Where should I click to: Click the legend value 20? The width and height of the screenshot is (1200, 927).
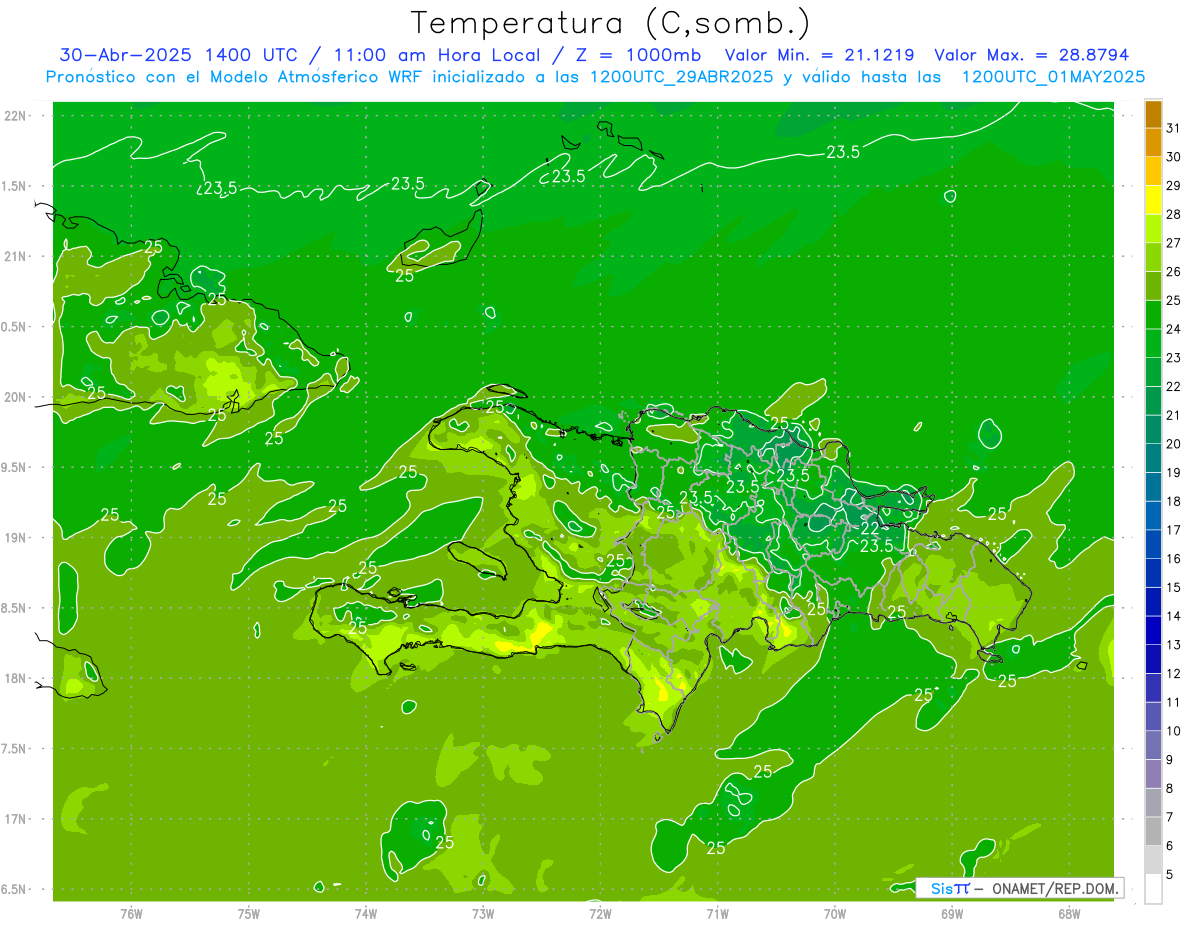(1174, 444)
